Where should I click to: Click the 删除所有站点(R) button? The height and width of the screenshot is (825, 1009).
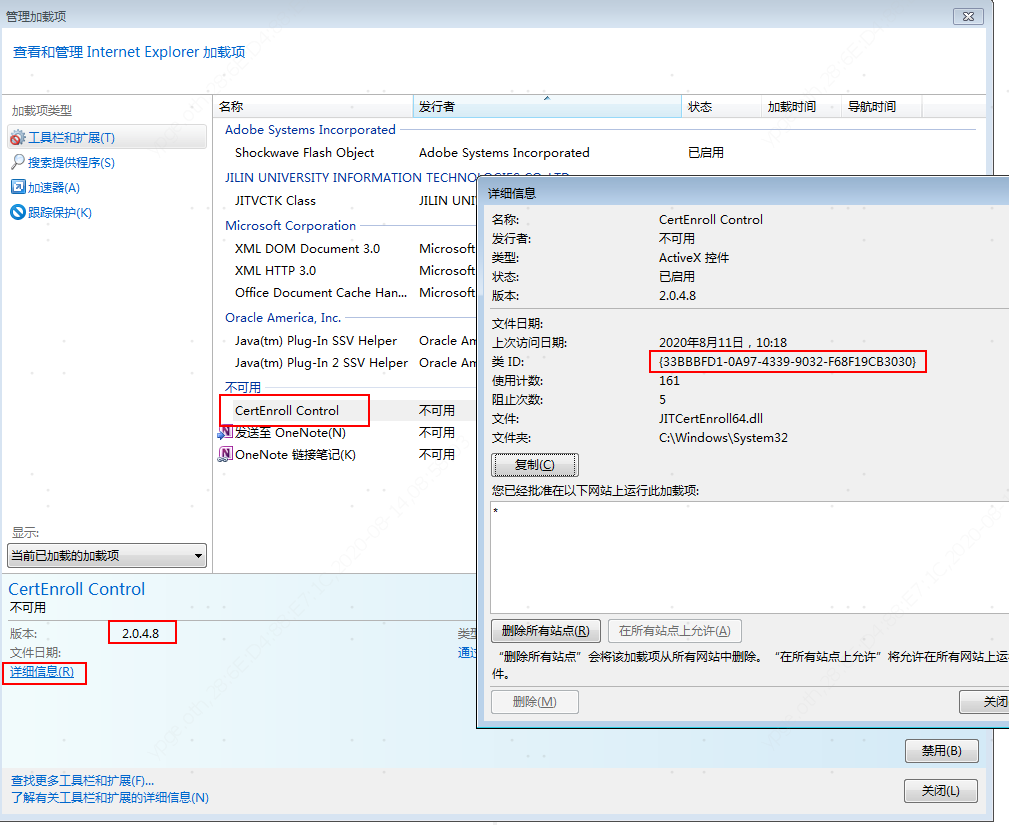[546, 631]
